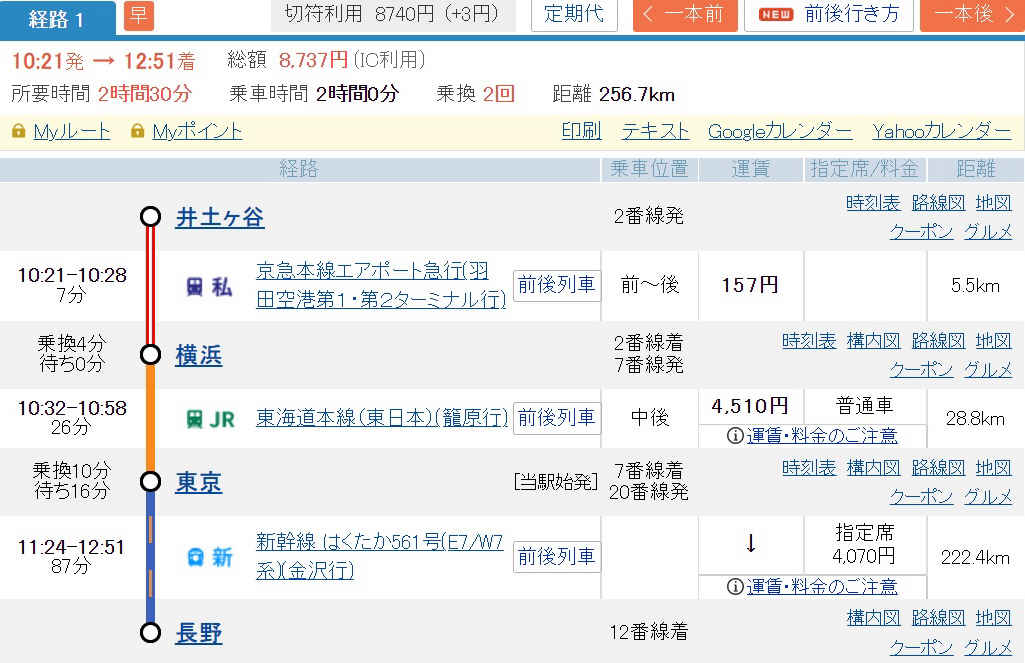The image size is (1025, 663).
Task: Open the Myポイント link
Action: click(x=197, y=131)
